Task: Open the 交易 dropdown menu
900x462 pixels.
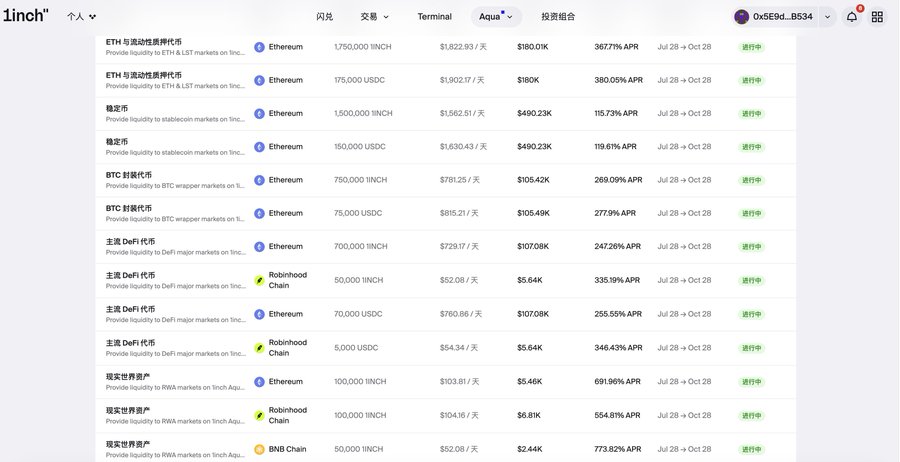Action: (x=374, y=17)
